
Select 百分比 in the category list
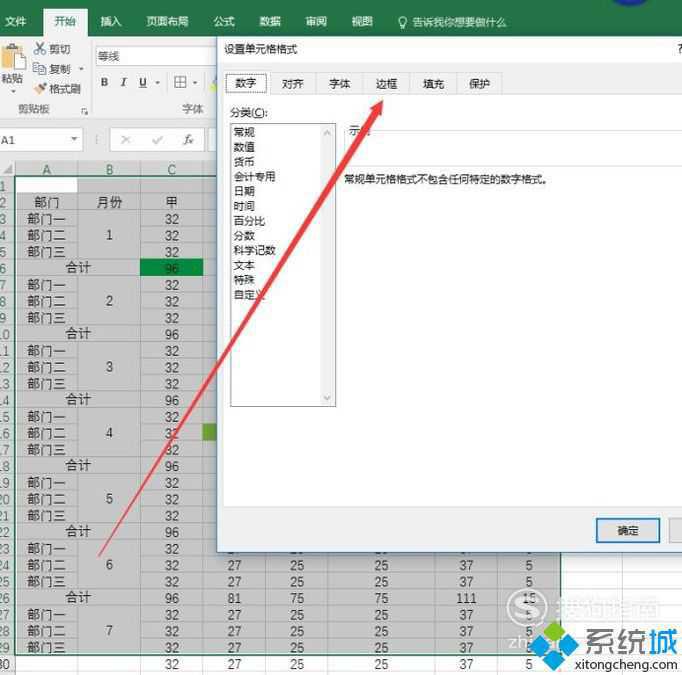pyautogui.click(x=249, y=221)
